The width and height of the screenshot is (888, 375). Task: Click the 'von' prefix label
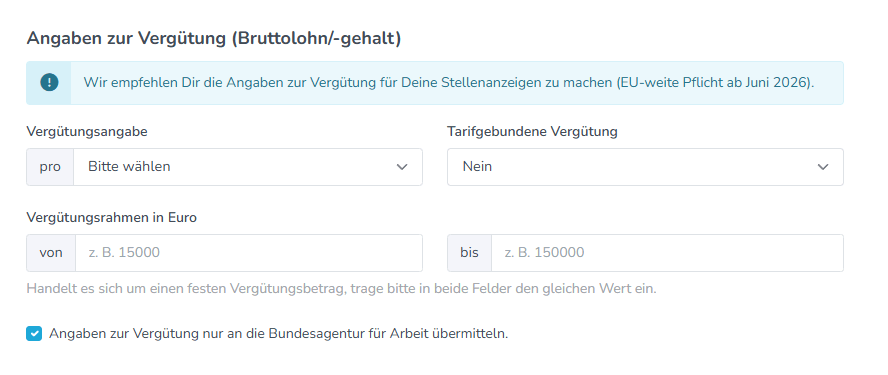click(x=51, y=253)
